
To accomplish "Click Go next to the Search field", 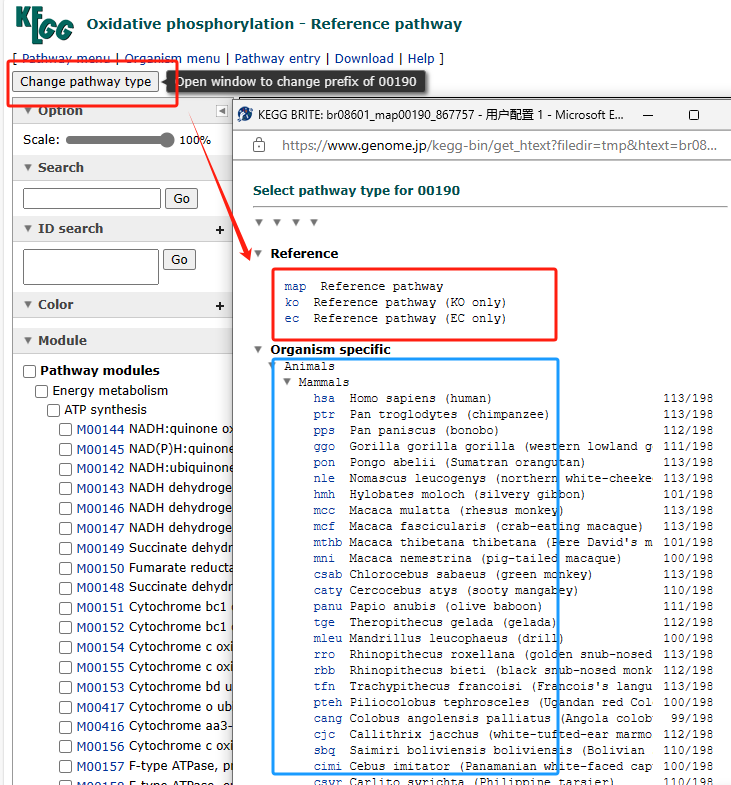I will tap(182, 199).
